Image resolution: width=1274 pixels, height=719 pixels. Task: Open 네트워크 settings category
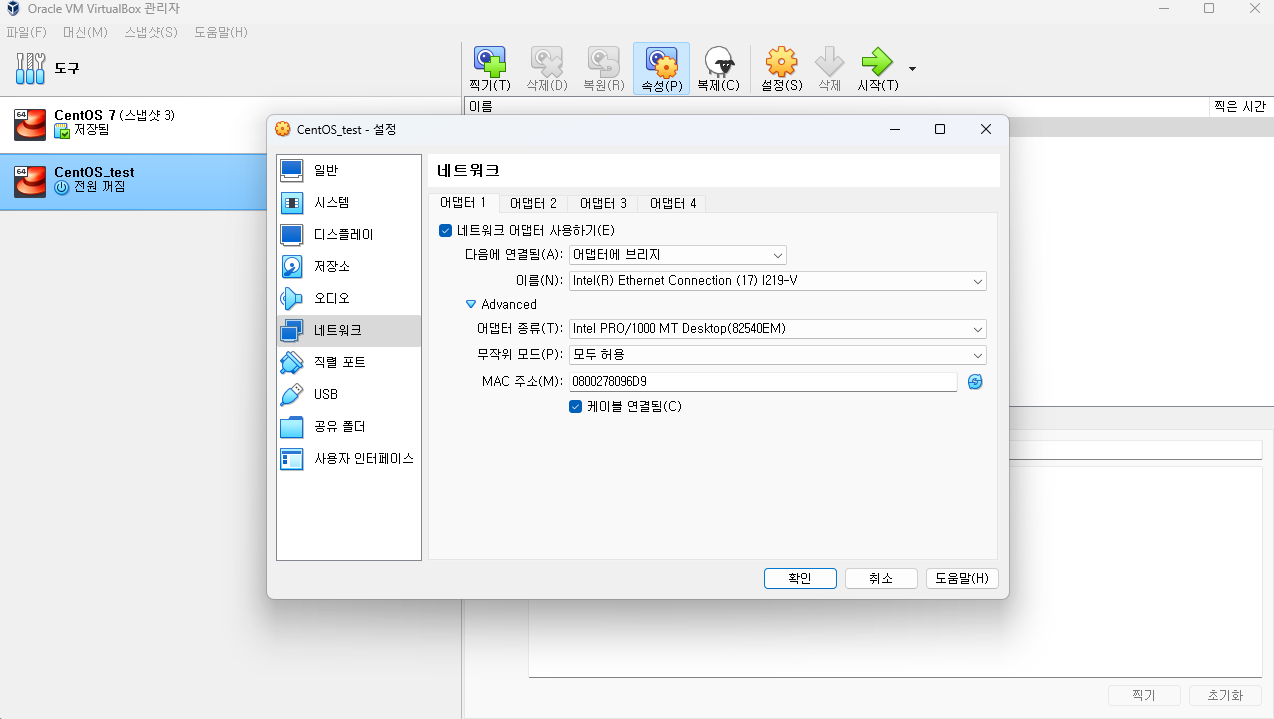(x=349, y=330)
